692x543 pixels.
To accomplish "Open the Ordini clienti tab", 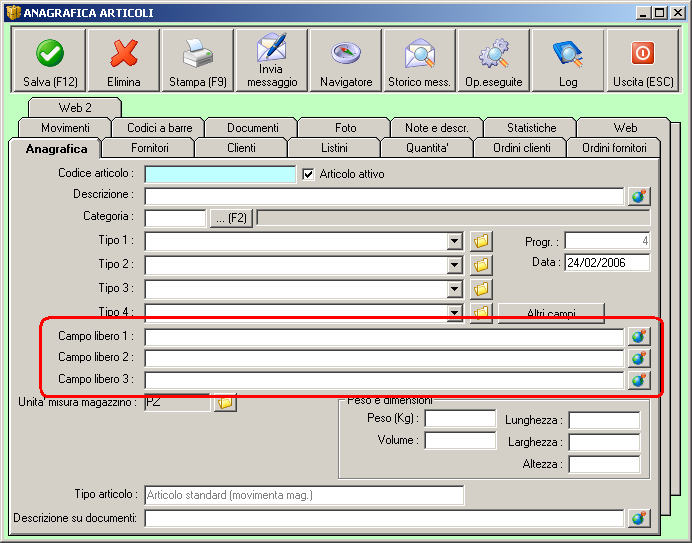I will pyautogui.click(x=522, y=148).
